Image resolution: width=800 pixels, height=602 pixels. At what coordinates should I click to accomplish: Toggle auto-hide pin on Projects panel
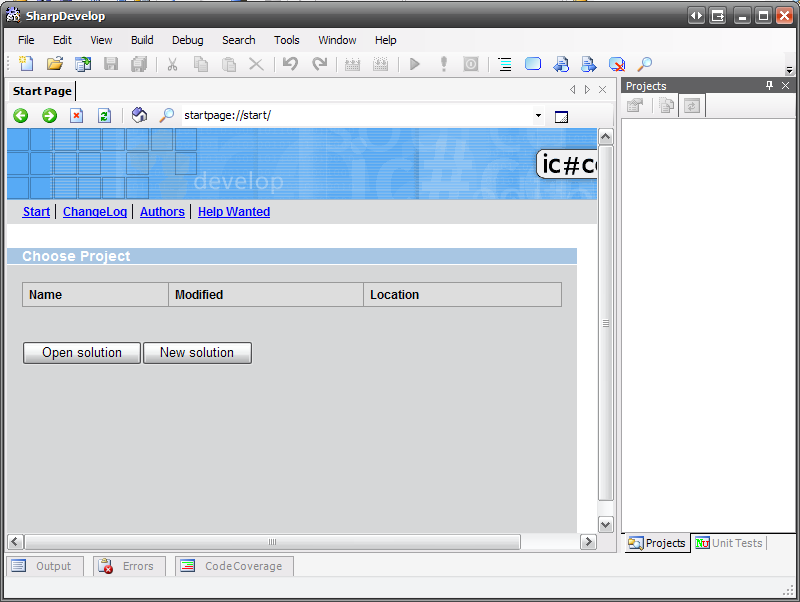[x=769, y=86]
